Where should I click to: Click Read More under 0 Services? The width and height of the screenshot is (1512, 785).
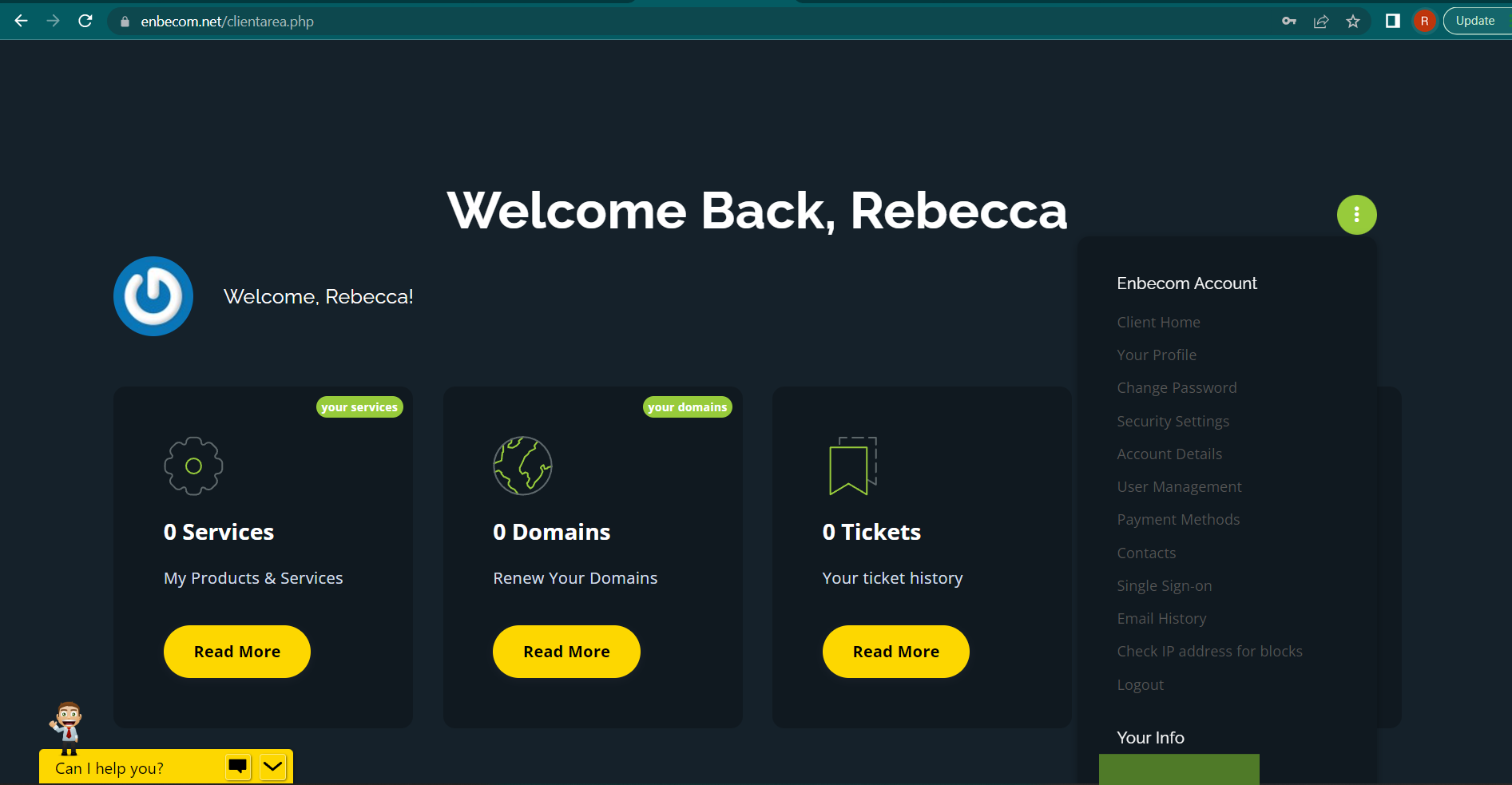237,652
